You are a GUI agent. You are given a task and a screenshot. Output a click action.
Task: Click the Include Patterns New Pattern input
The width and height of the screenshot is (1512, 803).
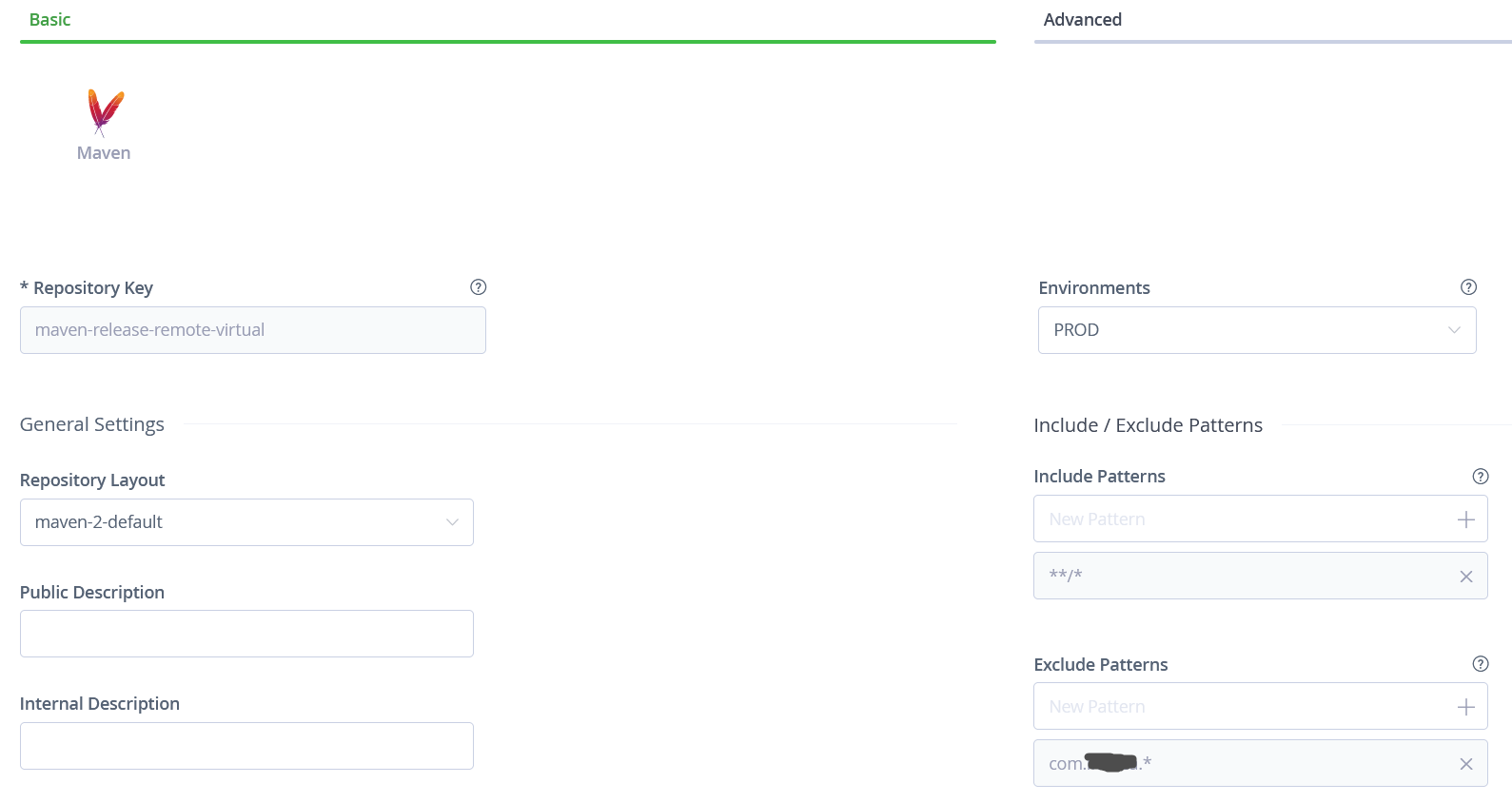pos(1237,519)
